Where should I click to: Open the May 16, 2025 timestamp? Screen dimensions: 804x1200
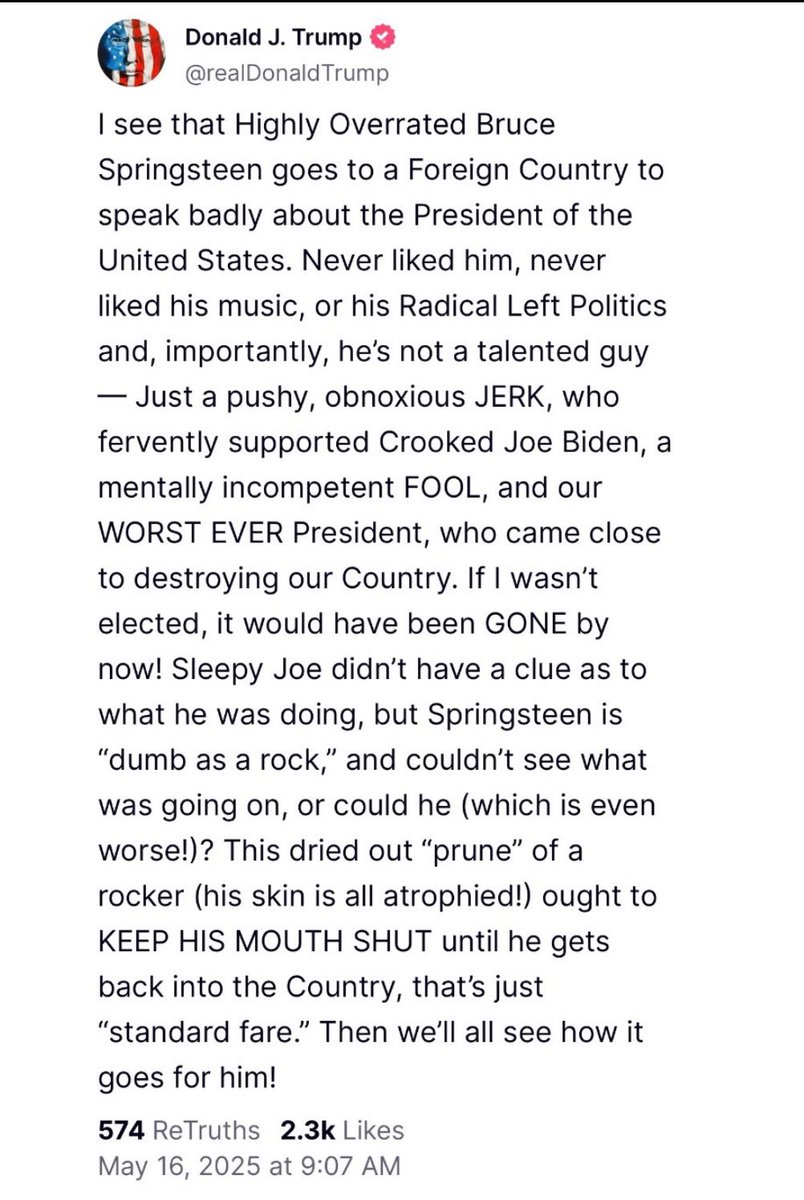[x=249, y=1165]
